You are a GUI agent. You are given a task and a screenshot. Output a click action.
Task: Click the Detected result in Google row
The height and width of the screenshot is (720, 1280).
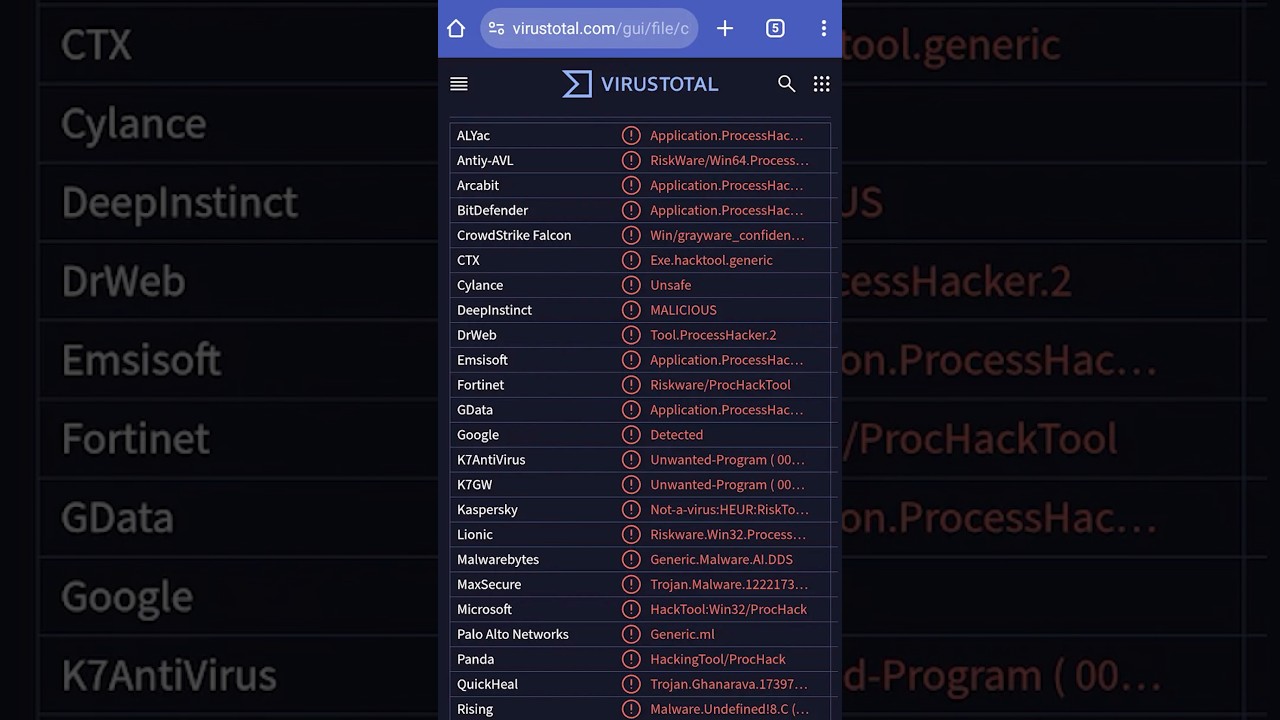(676, 435)
